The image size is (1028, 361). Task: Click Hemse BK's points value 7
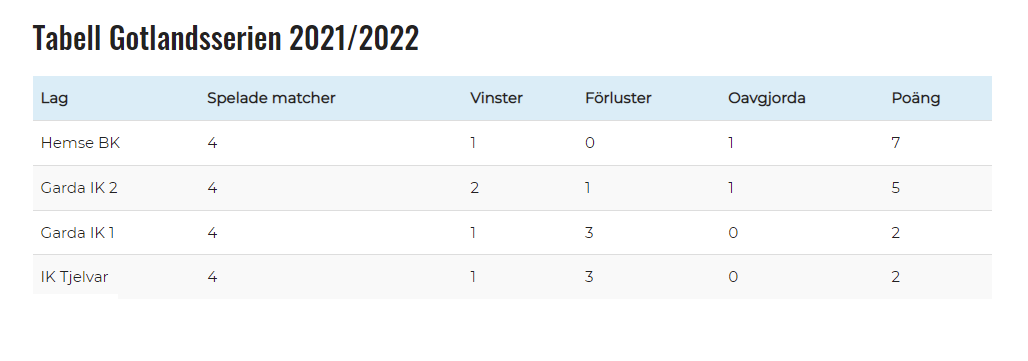pos(896,143)
